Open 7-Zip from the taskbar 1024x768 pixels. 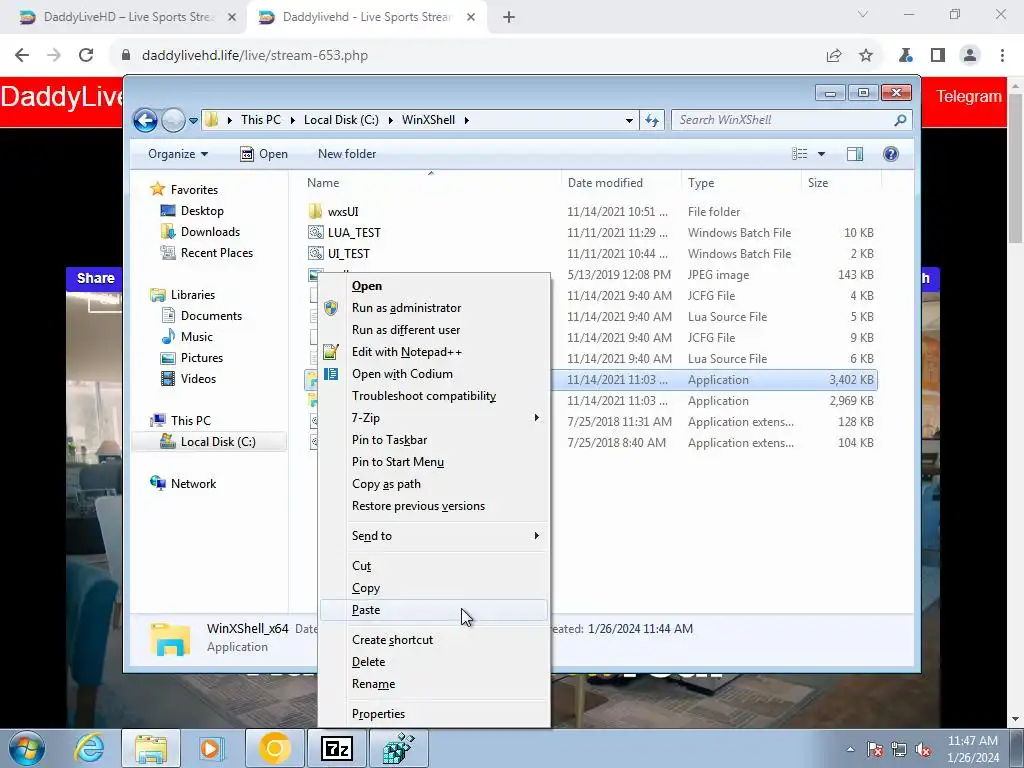pyautogui.click(x=337, y=748)
